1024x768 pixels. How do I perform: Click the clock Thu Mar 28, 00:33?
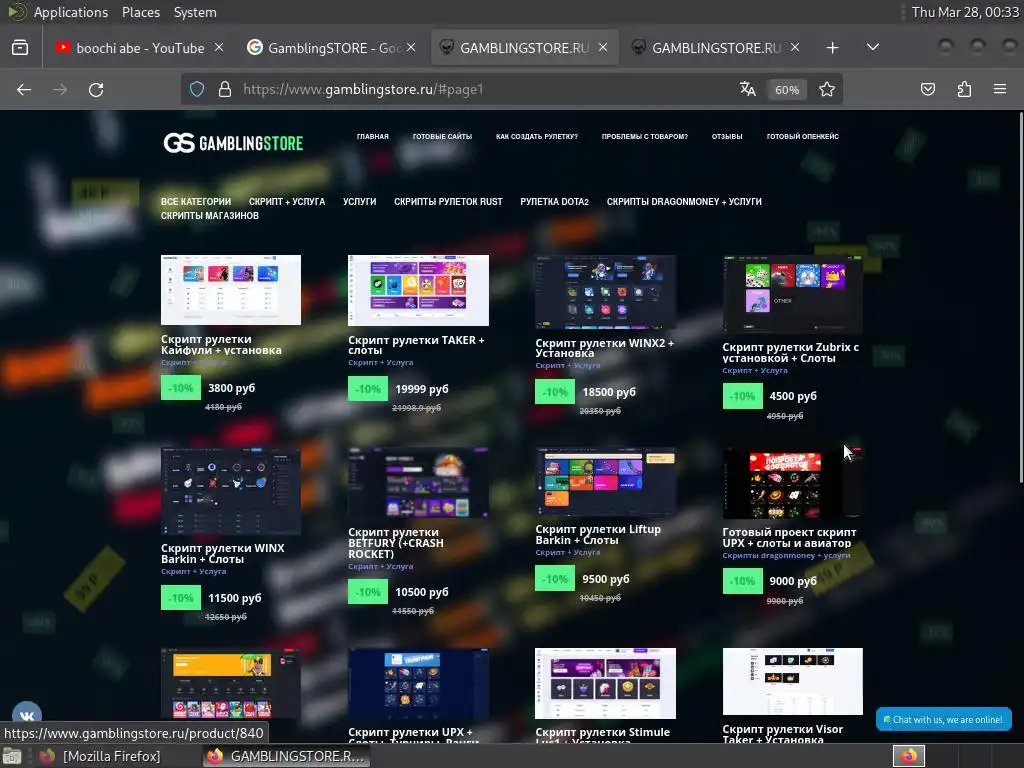965,12
